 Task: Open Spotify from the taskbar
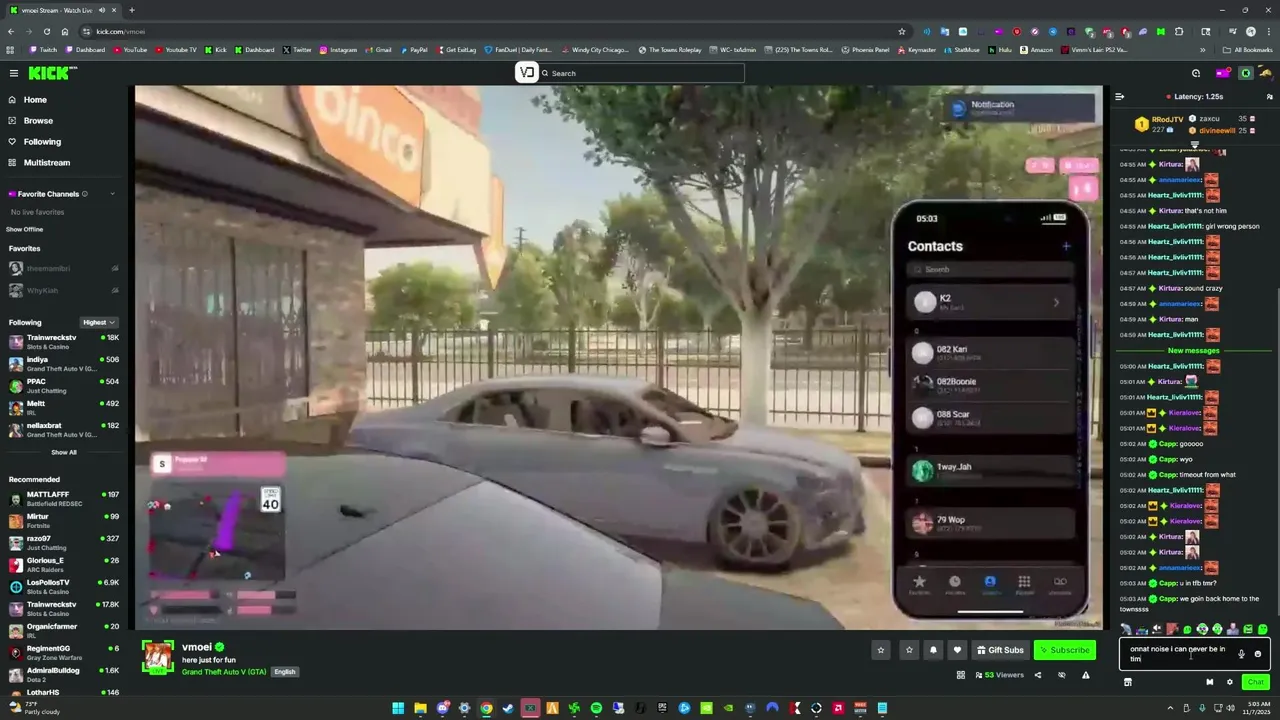[596, 708]
